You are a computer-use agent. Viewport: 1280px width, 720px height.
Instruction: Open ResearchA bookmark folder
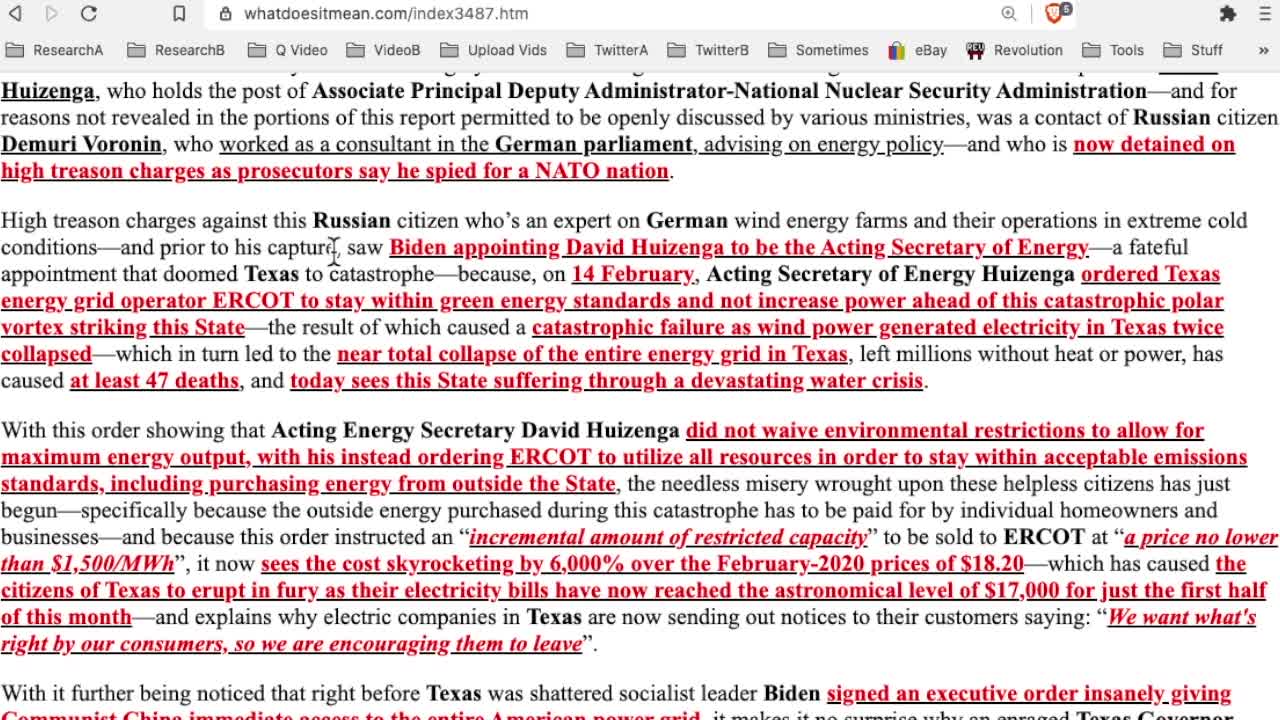[x=55, y=50]
